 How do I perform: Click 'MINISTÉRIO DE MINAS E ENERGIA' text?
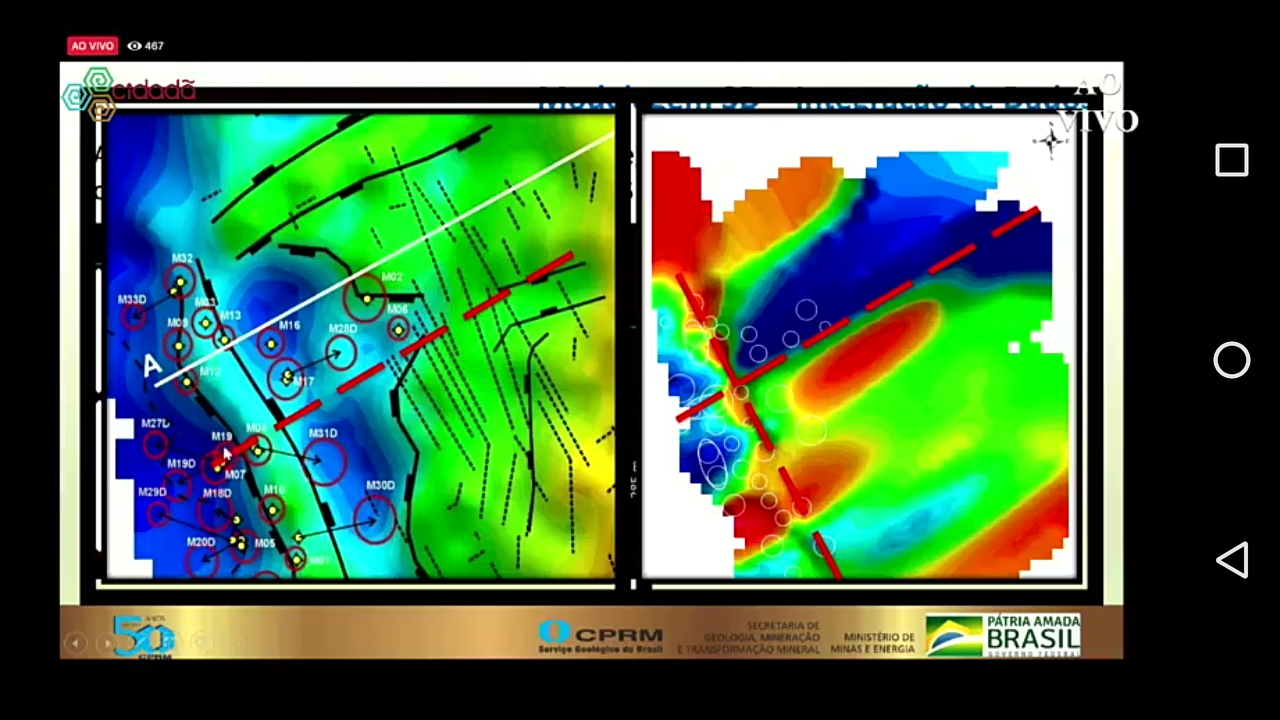click(x=872, y=643)
